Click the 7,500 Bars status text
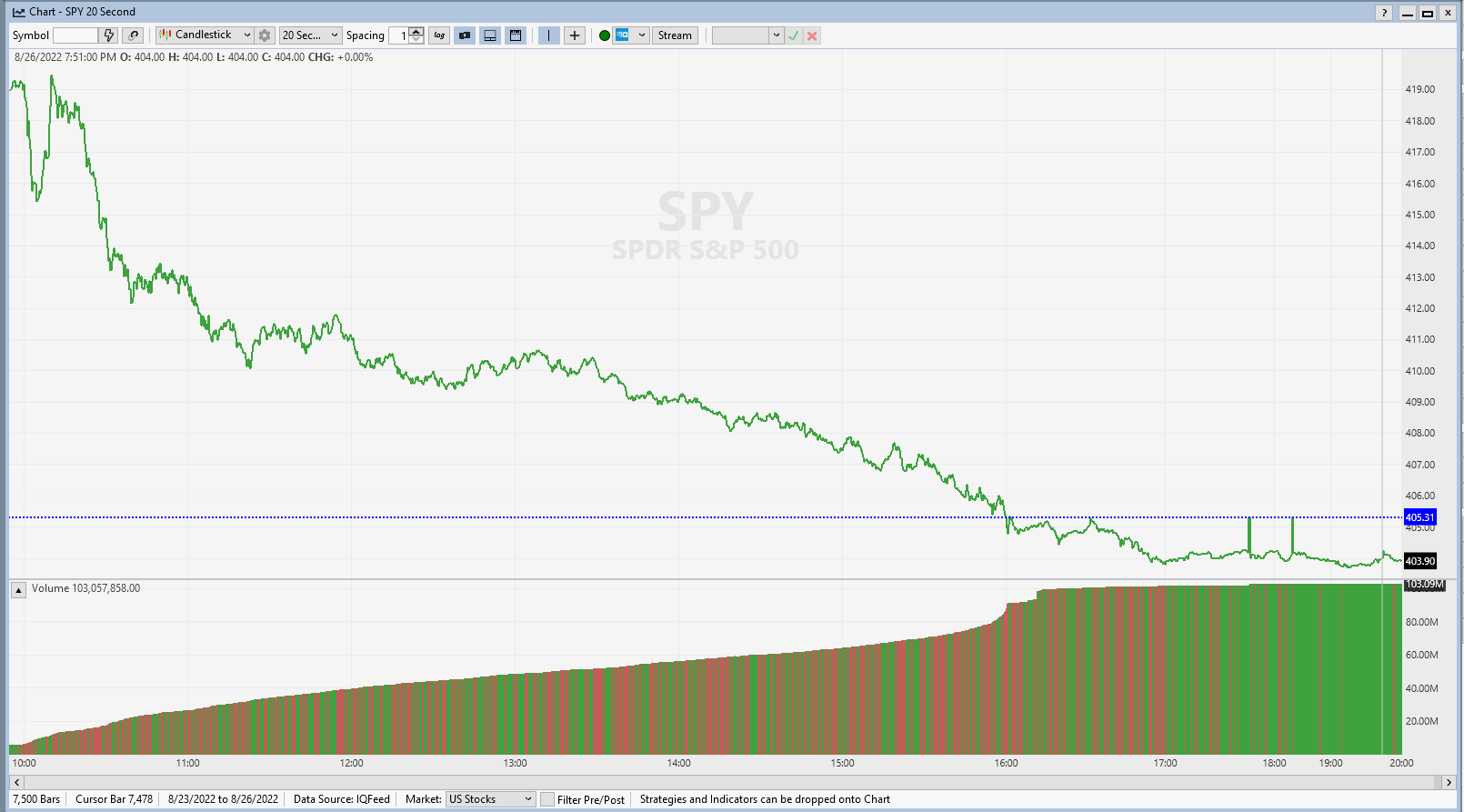 pos(36,799)
